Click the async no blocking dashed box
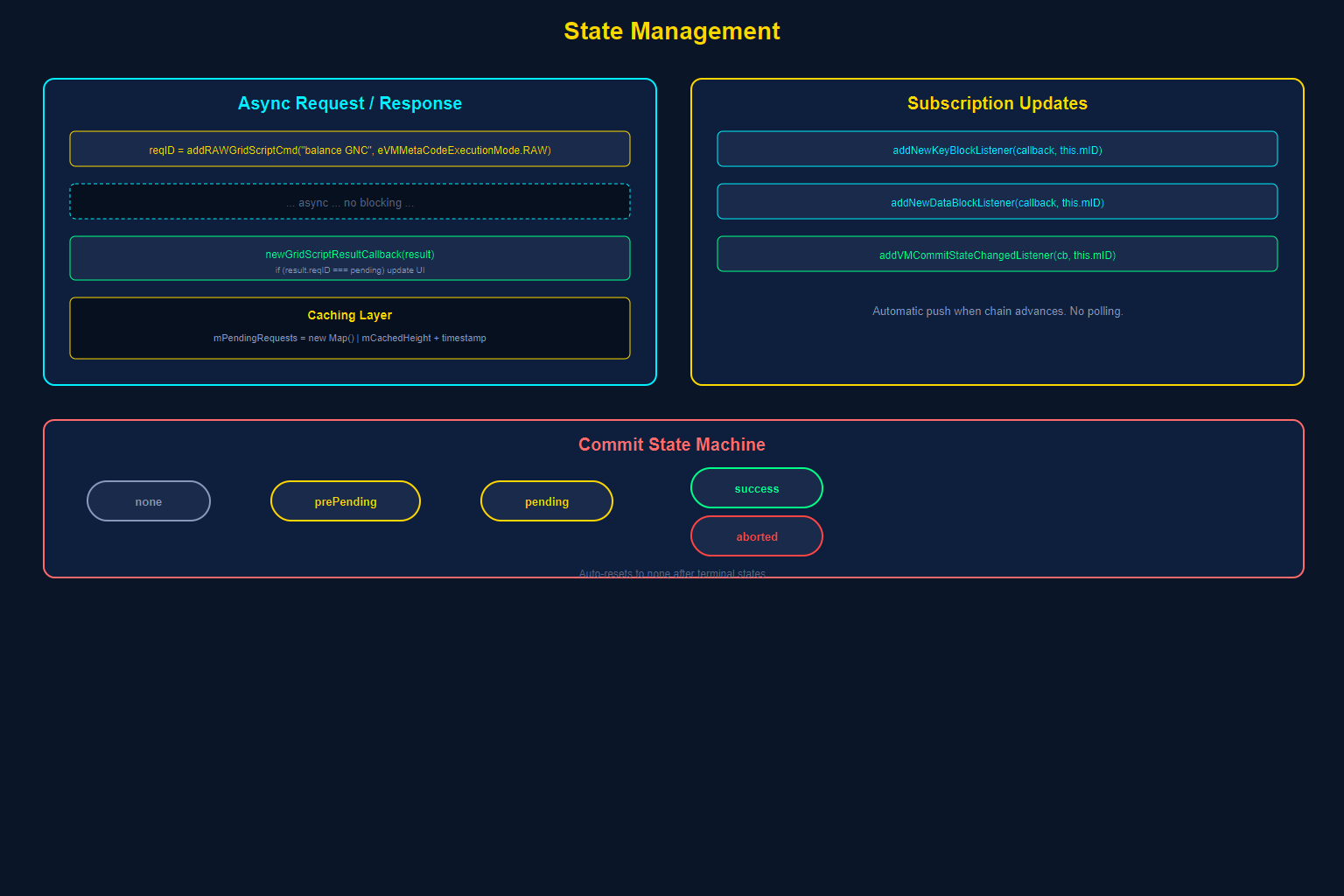The height and width of the screenshot is (896, 1344). (x=349, y=201)
